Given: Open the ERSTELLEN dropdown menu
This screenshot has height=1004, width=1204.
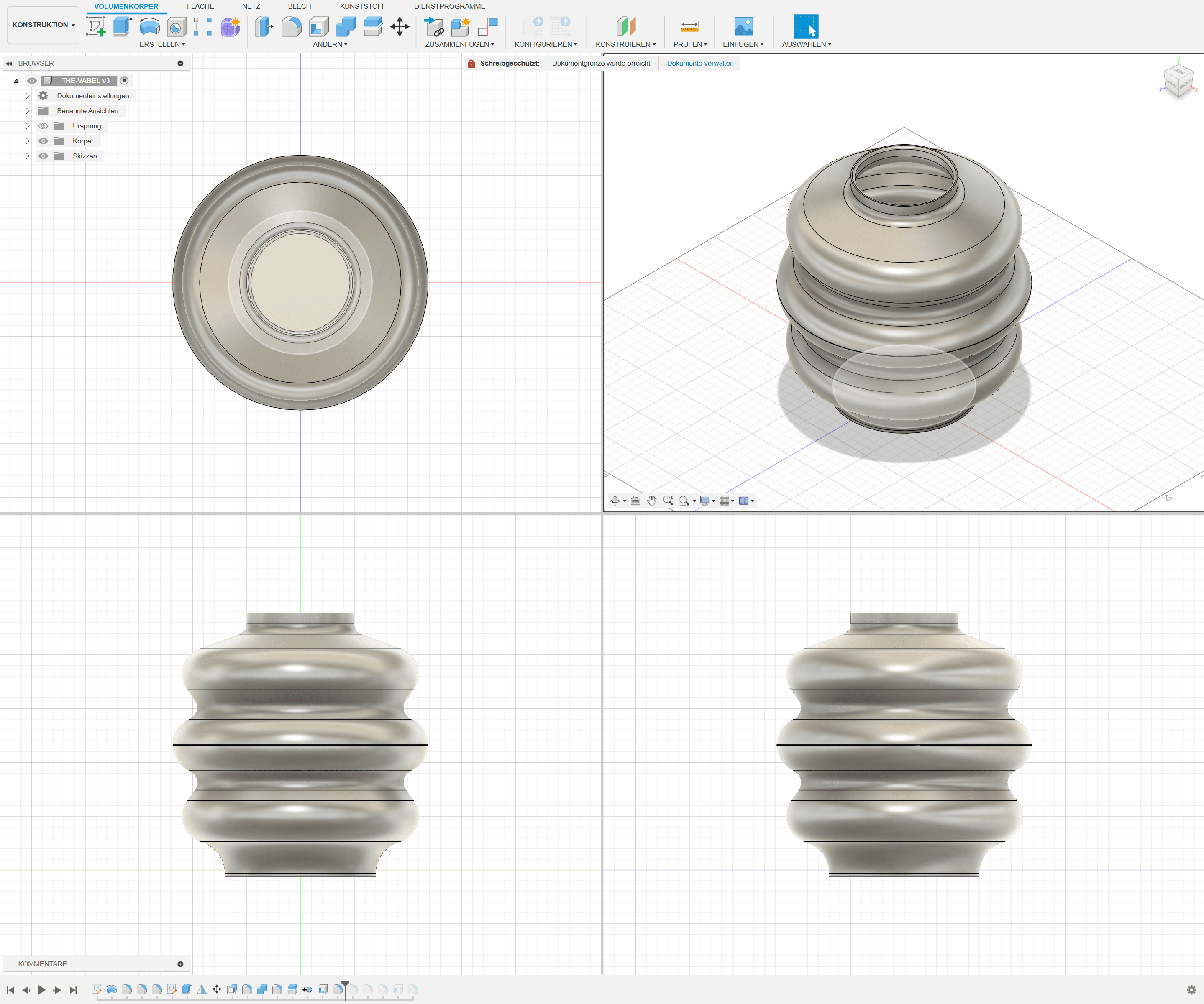Looking at the screenshot, I should point(162,44).
